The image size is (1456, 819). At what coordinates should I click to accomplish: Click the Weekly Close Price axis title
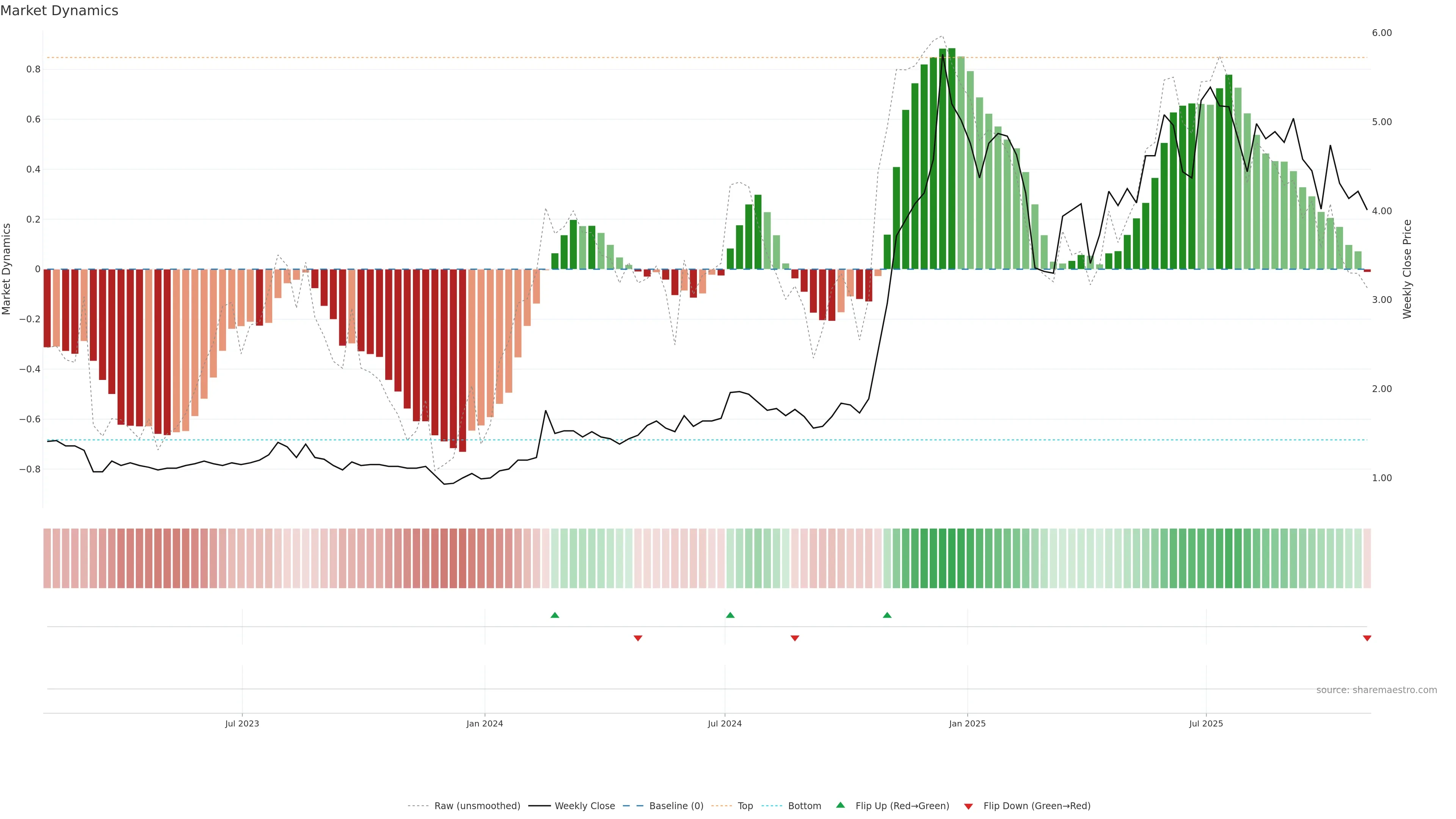[x=1407, y=269]
